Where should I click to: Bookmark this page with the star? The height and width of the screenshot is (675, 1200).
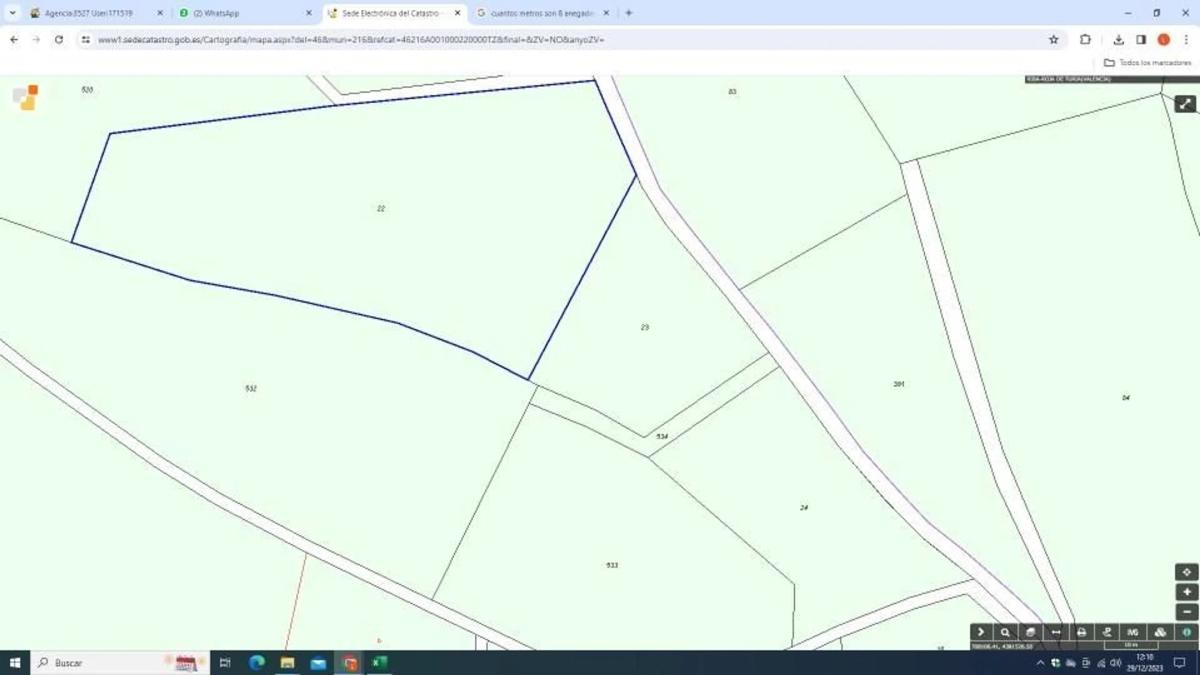point(1053,40)
